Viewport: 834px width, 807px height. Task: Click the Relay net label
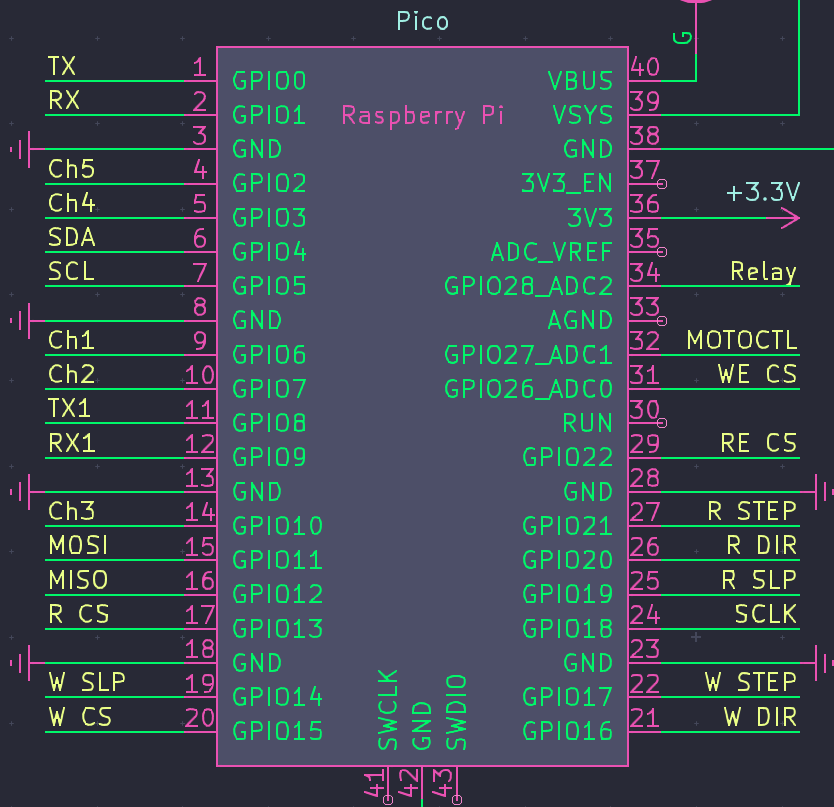tap(765, 271)
